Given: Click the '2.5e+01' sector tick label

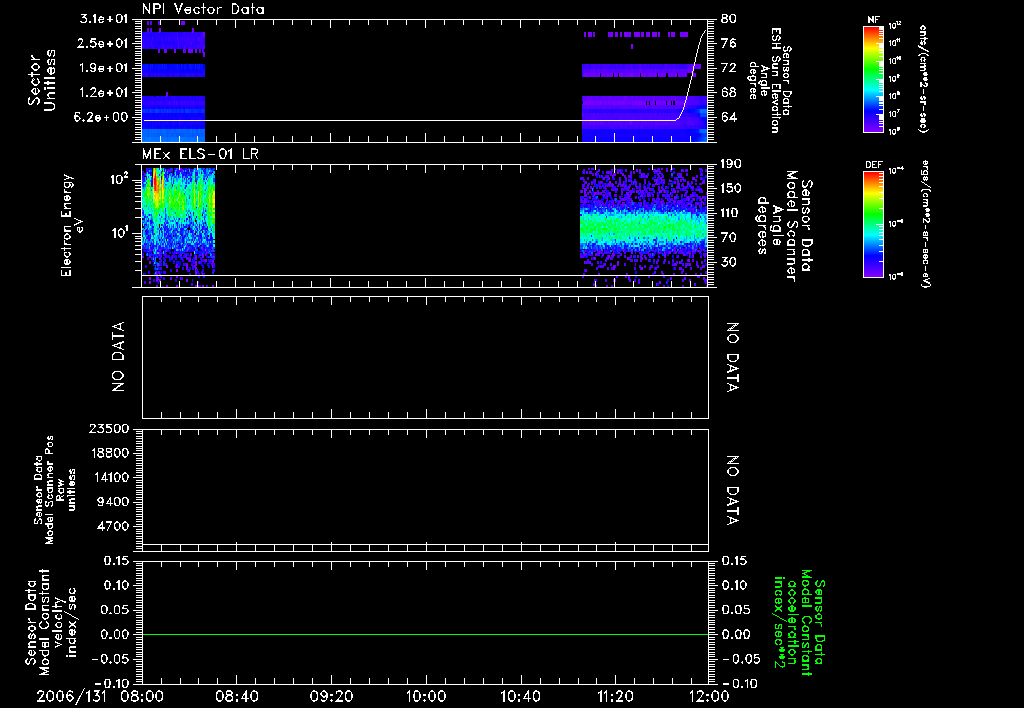Looking at the screenshot, I should pyautogui.click(x=104, y=43).
